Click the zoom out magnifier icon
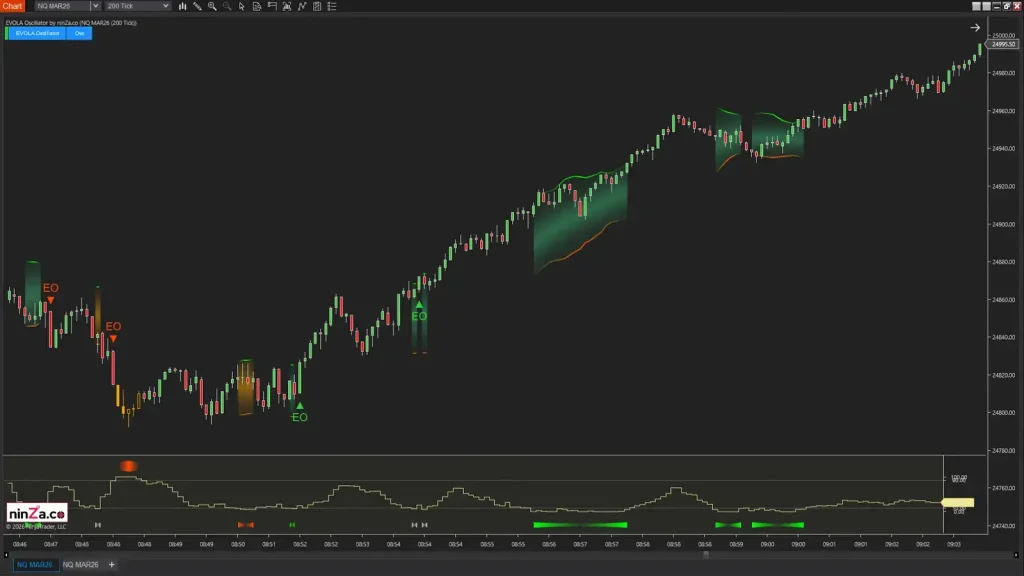Screen dimensions: 1024x576 [227, 6]
